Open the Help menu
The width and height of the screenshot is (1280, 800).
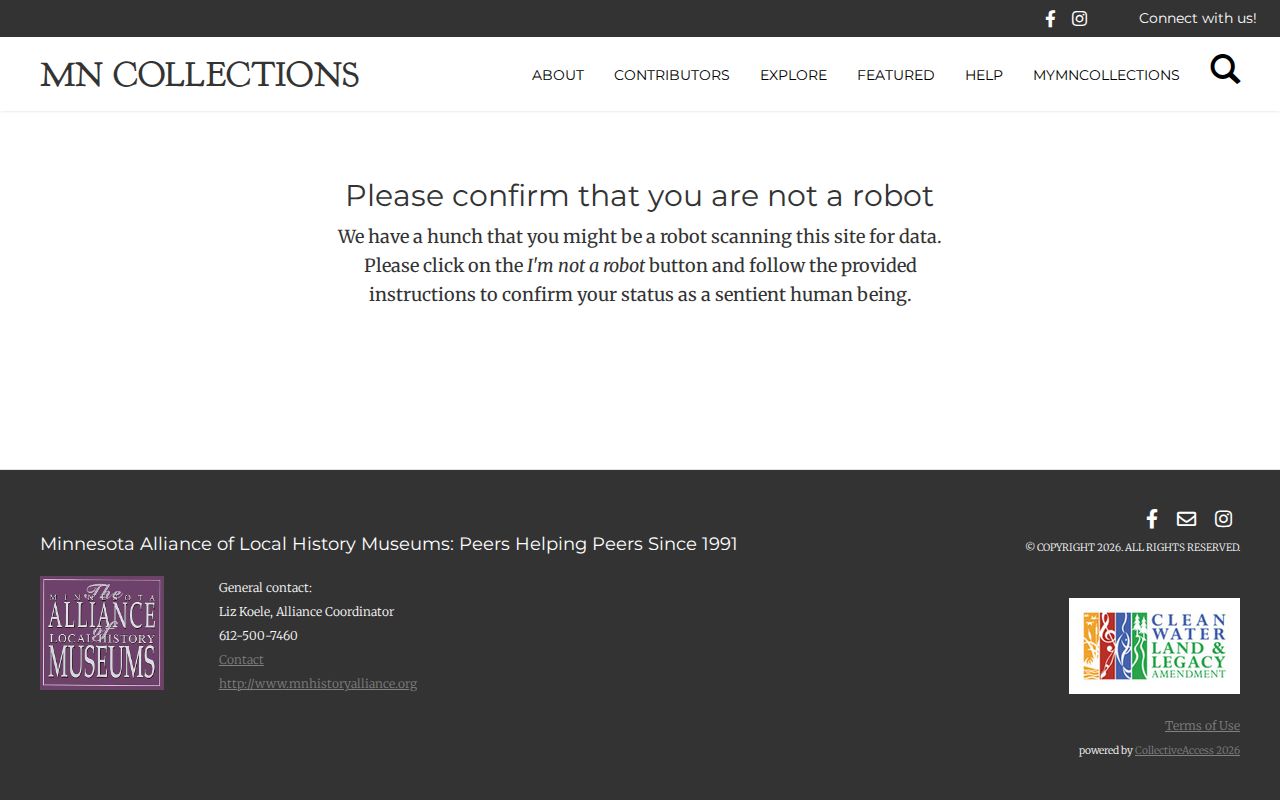click(x=984, y=75)
